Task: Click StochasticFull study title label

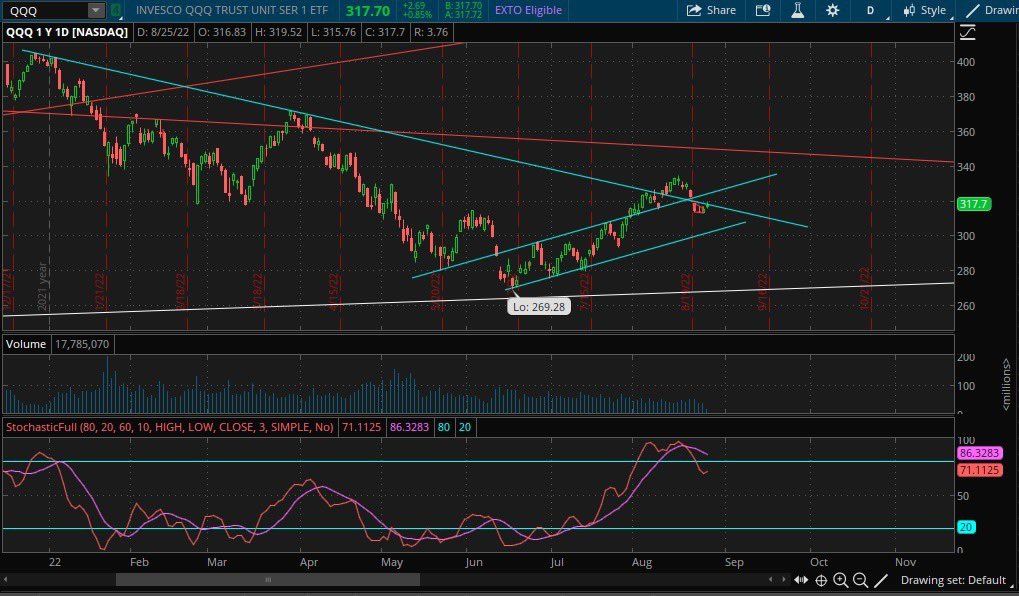Action: point(170,427)
